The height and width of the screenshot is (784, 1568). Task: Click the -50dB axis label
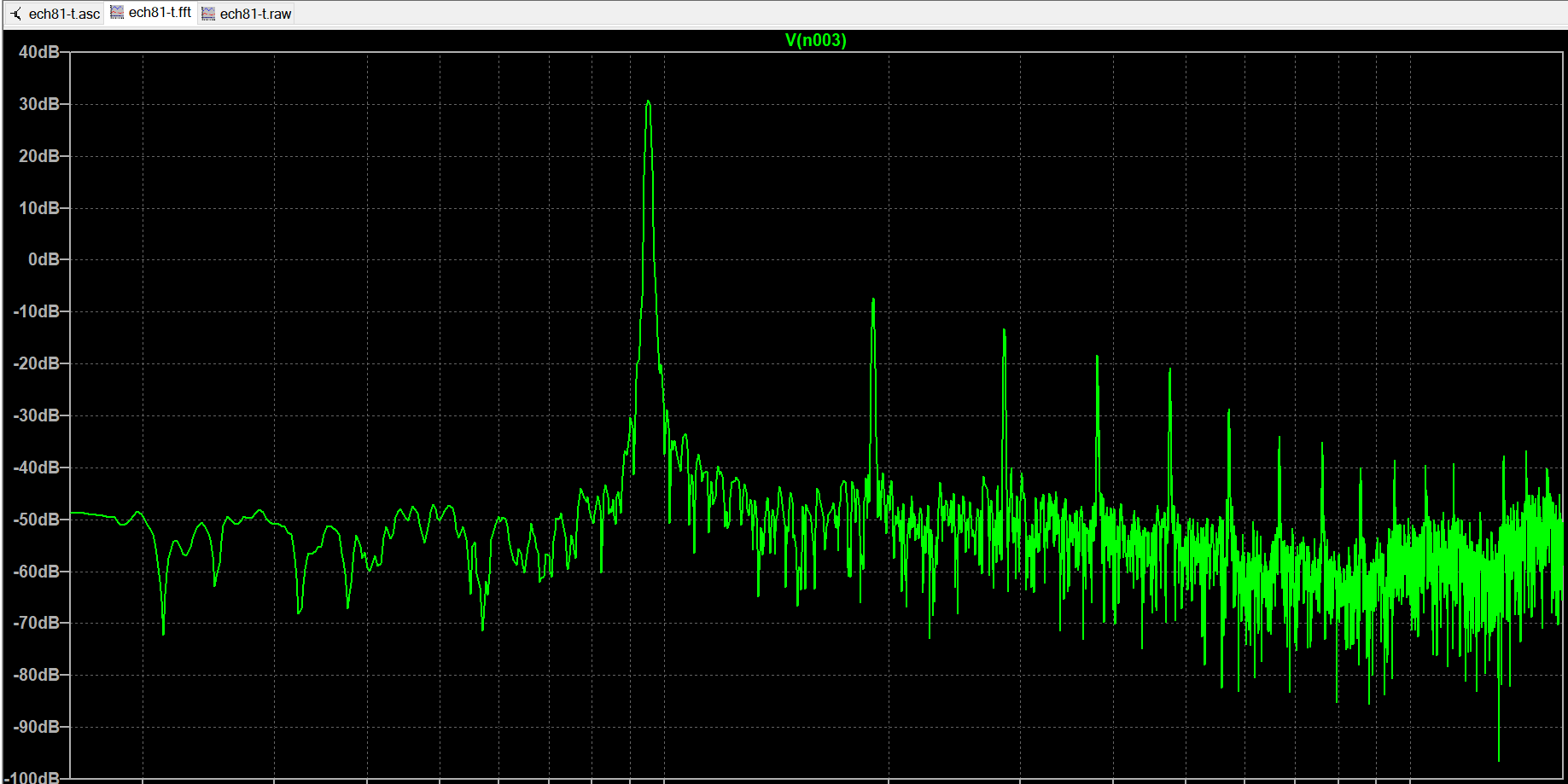coord(37,520)
